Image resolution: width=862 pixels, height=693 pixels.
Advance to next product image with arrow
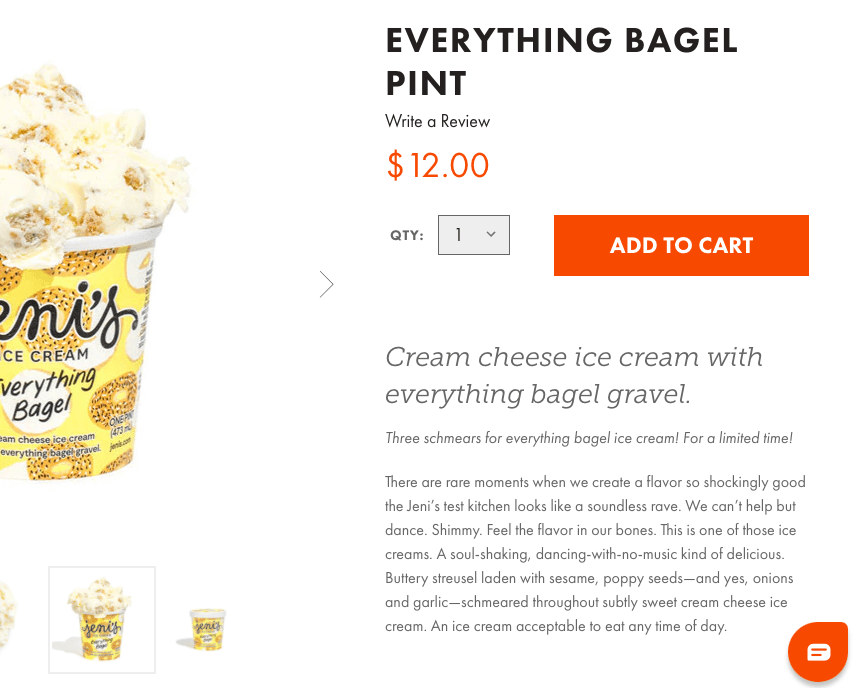point(327,284)
